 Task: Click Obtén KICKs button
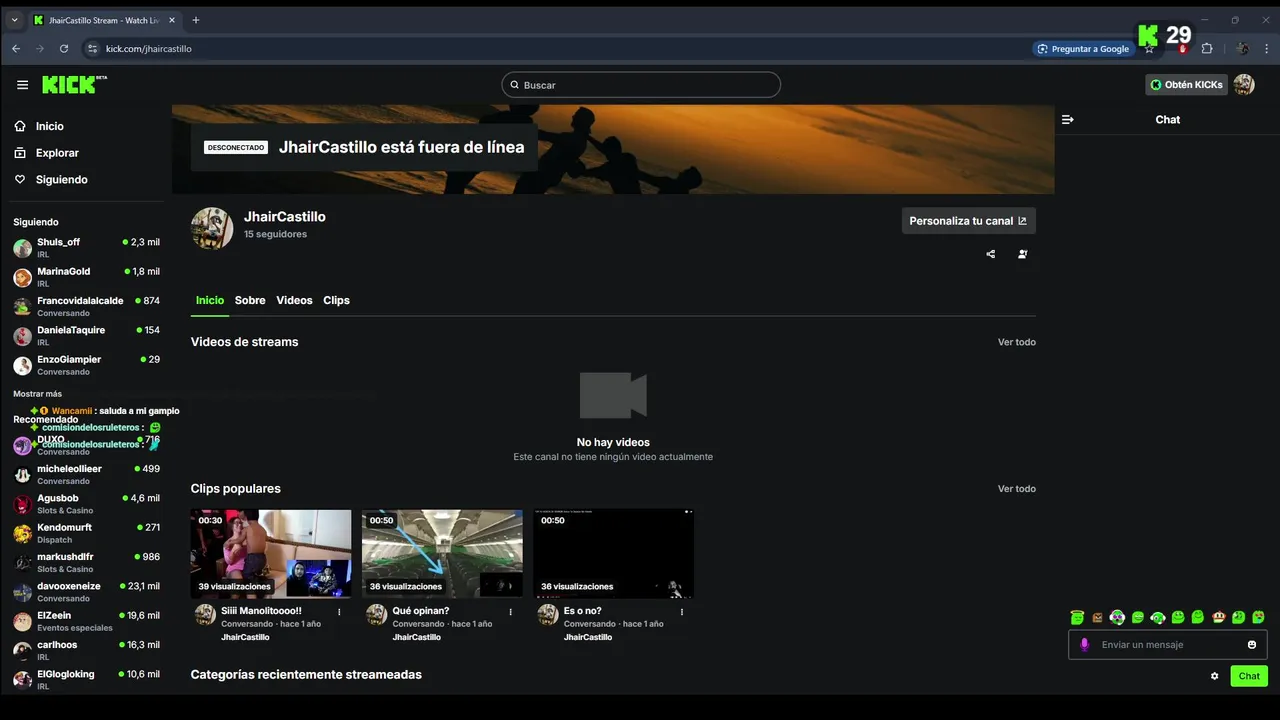click(1186, 85)
